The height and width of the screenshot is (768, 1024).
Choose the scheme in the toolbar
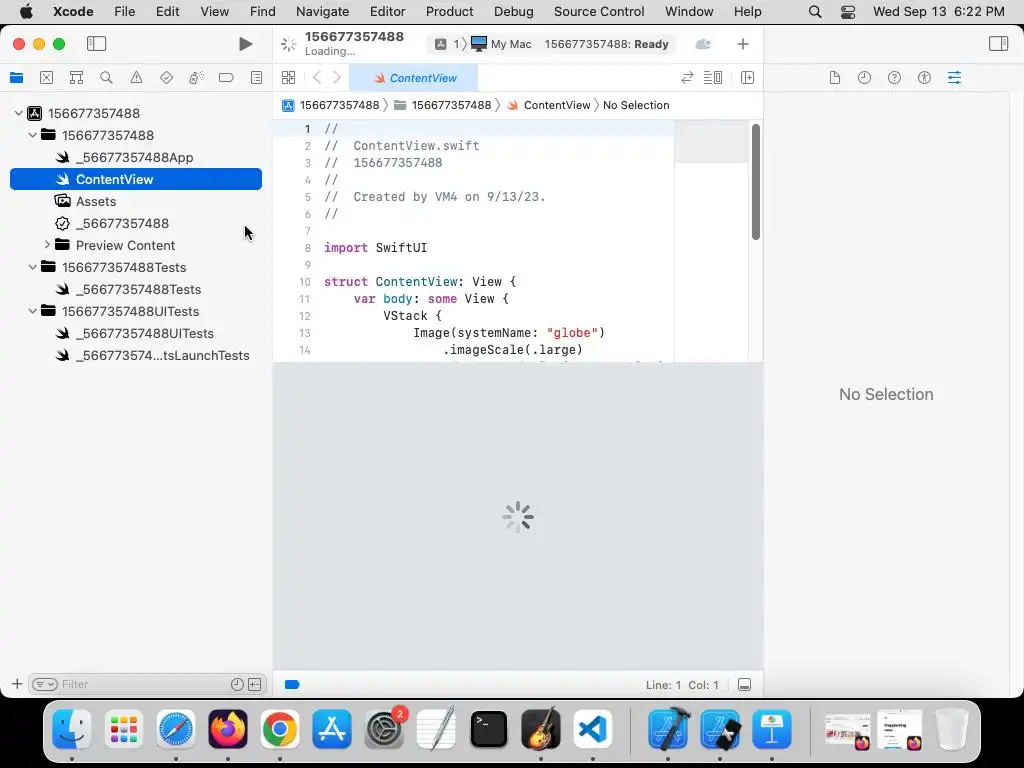446,44
